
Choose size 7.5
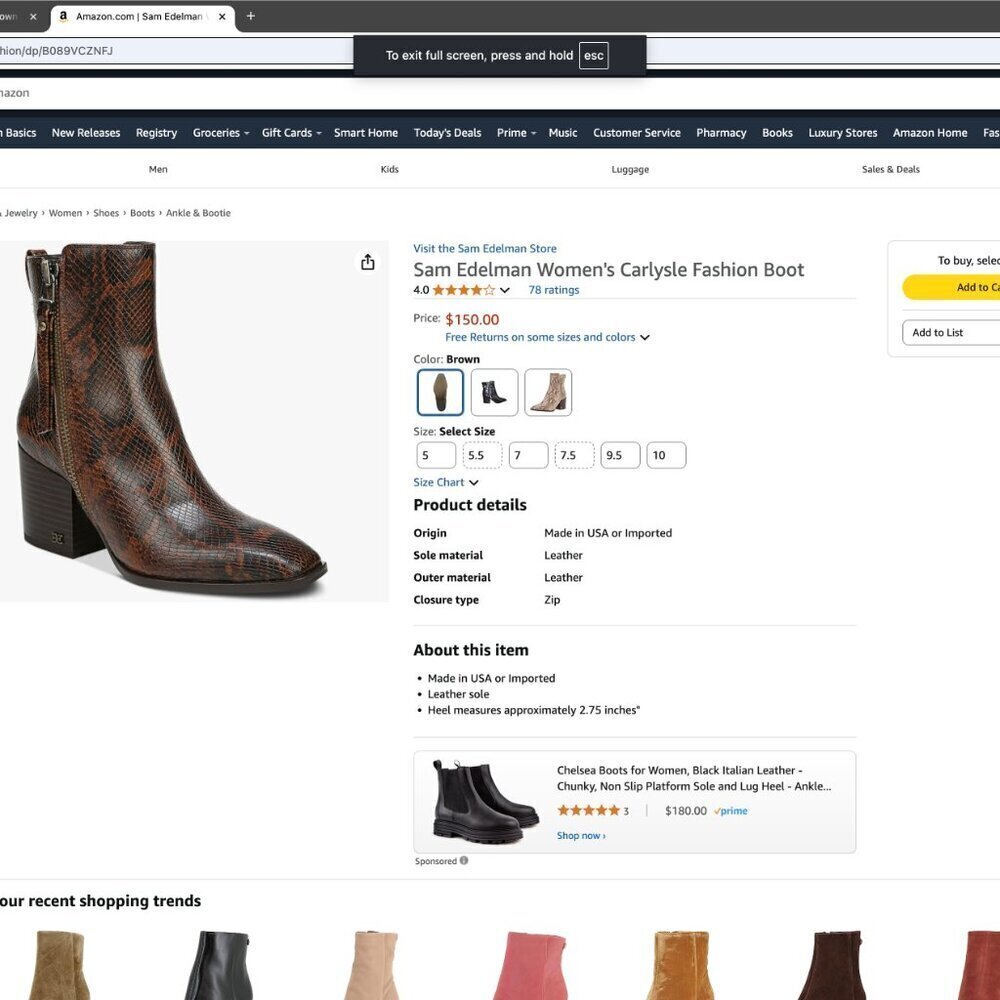pyautogui.click(x=574, y=455)
